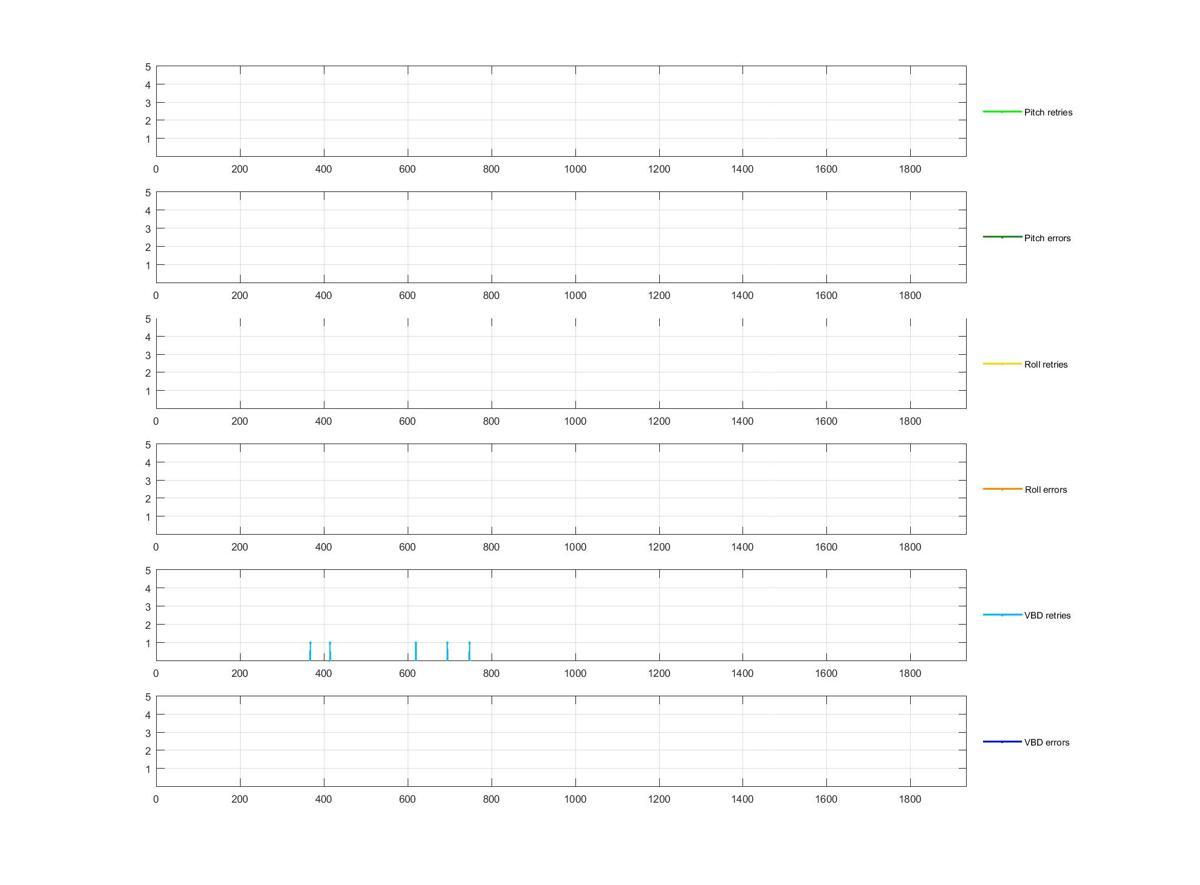Select the yellow Roll retries legend line
This screenshot has height=885, width=1200.
1002,363
